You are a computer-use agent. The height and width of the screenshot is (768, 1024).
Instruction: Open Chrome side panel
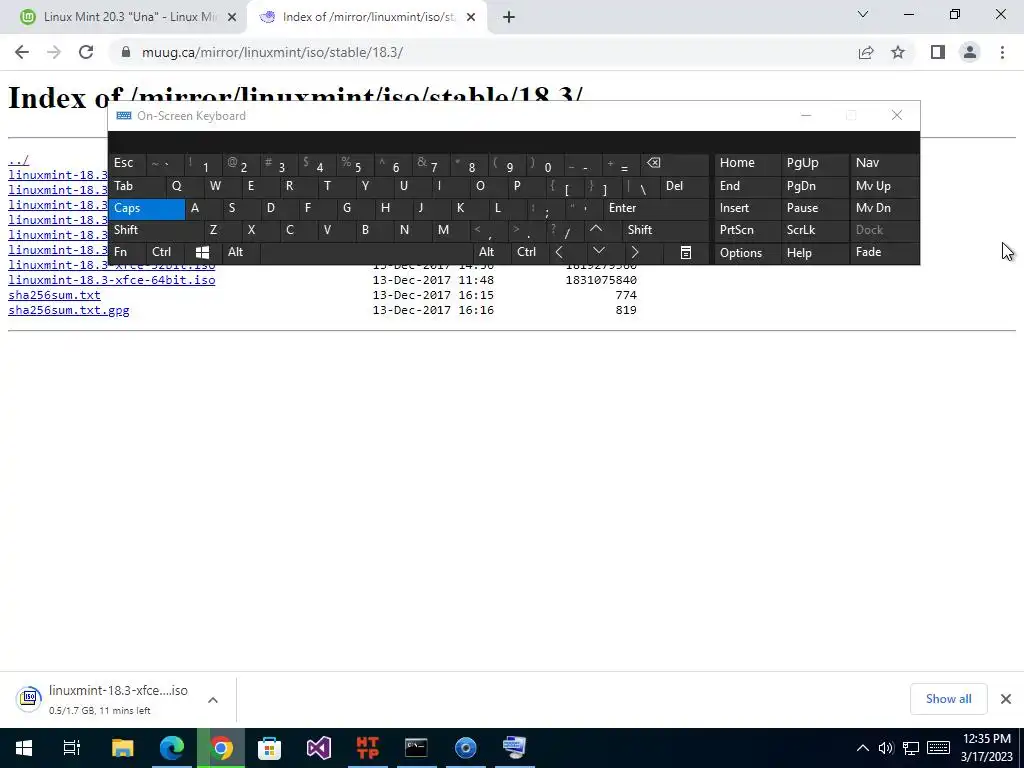[938, 52]
